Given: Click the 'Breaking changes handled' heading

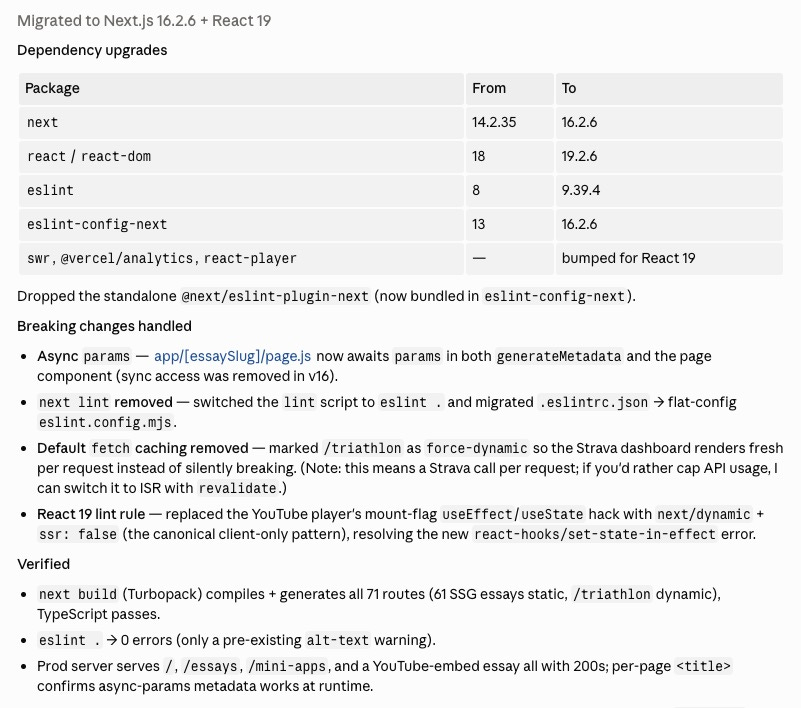Looking at the screenshot, I should coord(104,326).
